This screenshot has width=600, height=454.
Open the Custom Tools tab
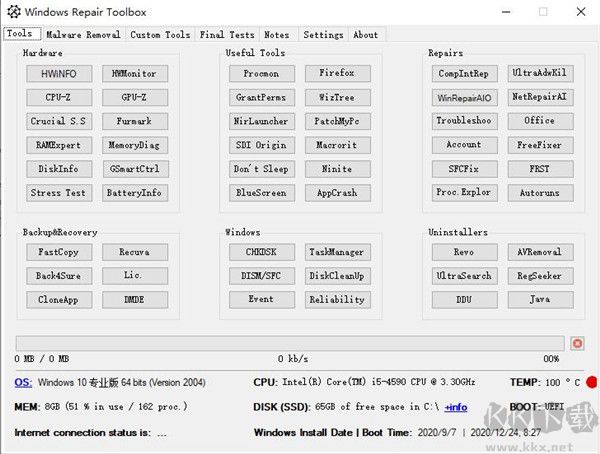pos(160,34)
